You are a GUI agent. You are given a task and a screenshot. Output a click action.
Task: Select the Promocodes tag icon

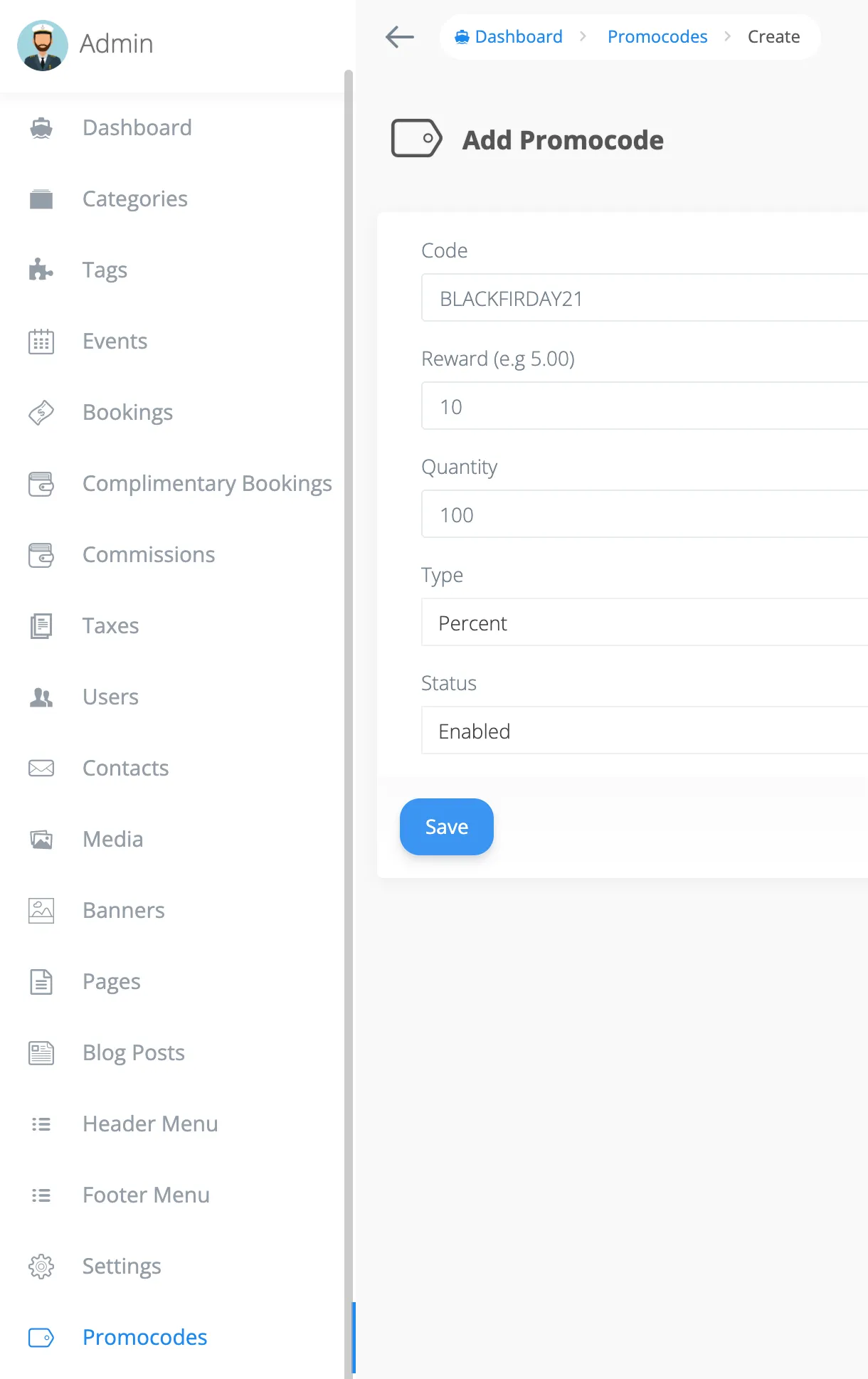point(41,1338)
